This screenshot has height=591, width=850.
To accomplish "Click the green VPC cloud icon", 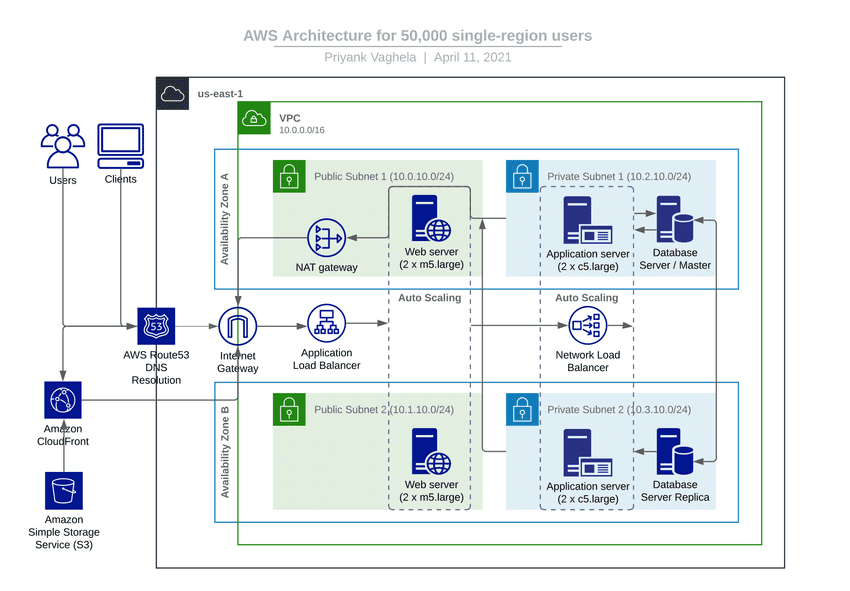I will [x=254, y=118].
